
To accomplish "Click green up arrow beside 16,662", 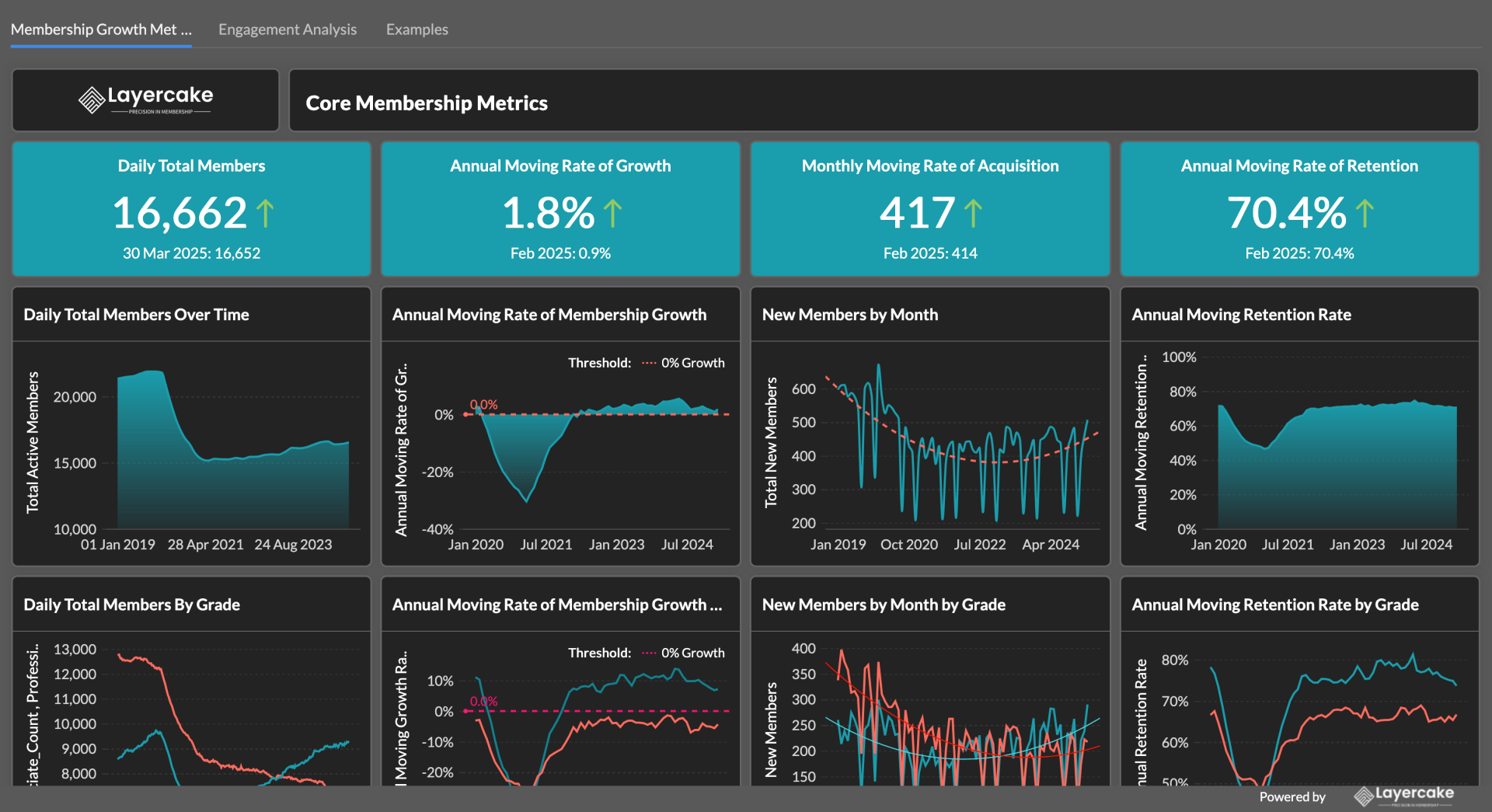I will [x=265, y=213].
